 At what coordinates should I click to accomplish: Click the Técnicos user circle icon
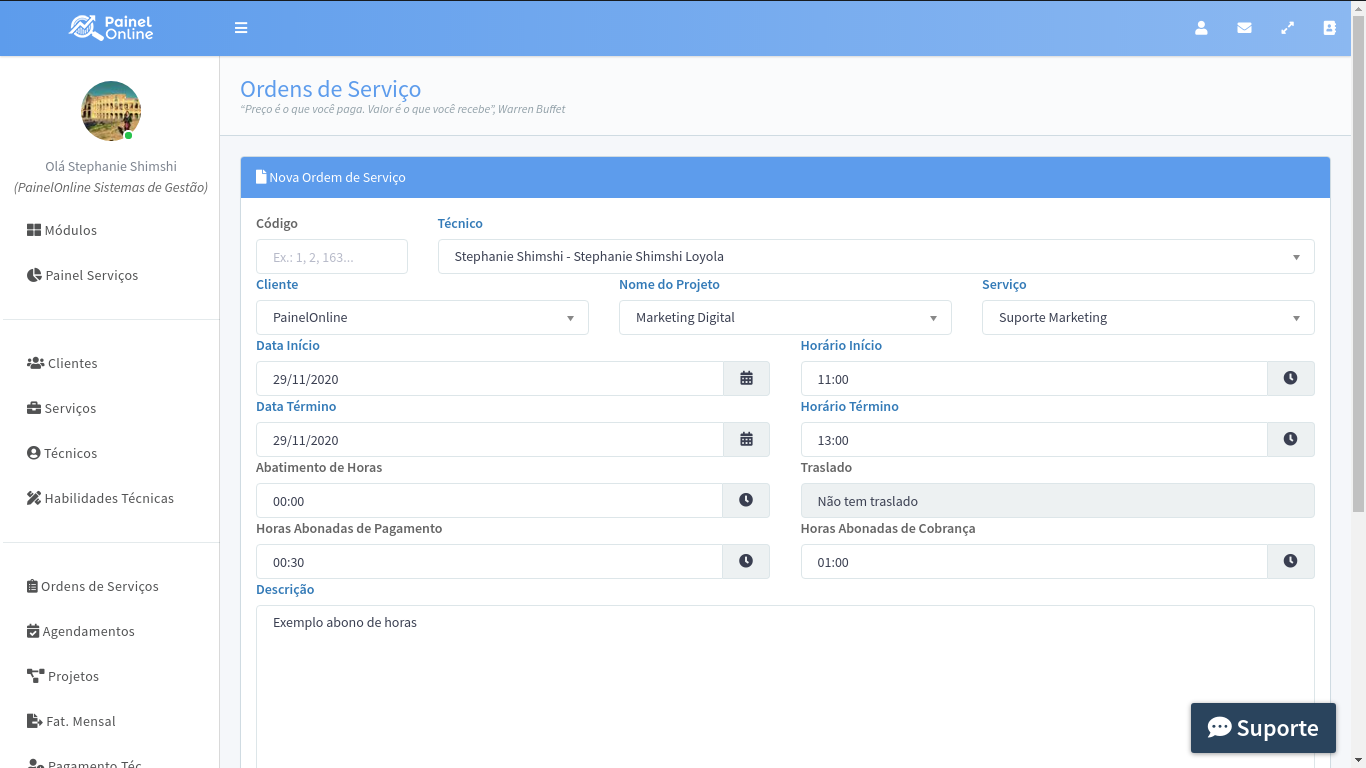(x=34, y=453)
